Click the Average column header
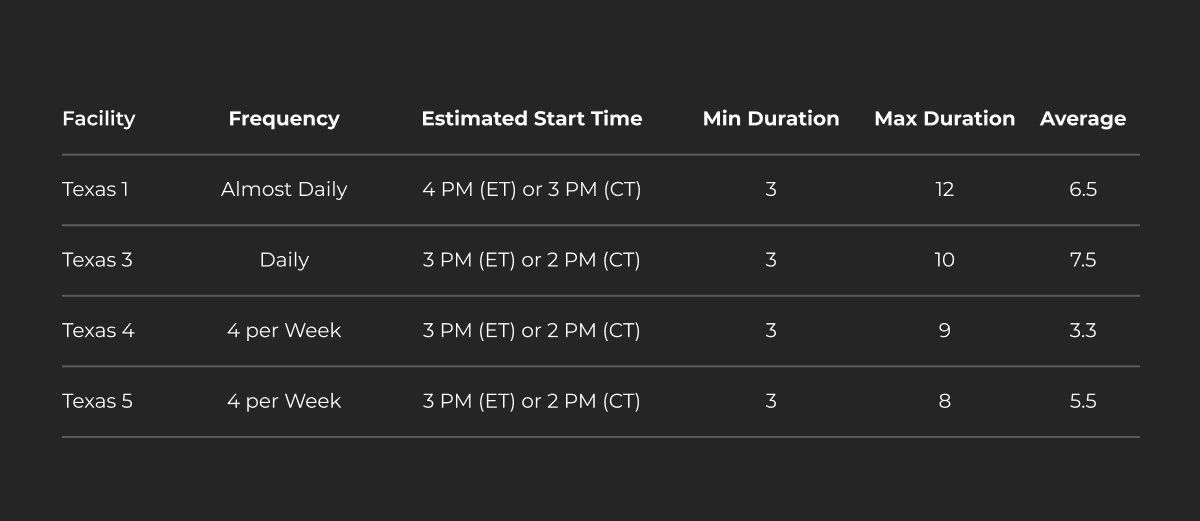The width and height of the screenshot is (1200, 521). (x=1082, y=118)
